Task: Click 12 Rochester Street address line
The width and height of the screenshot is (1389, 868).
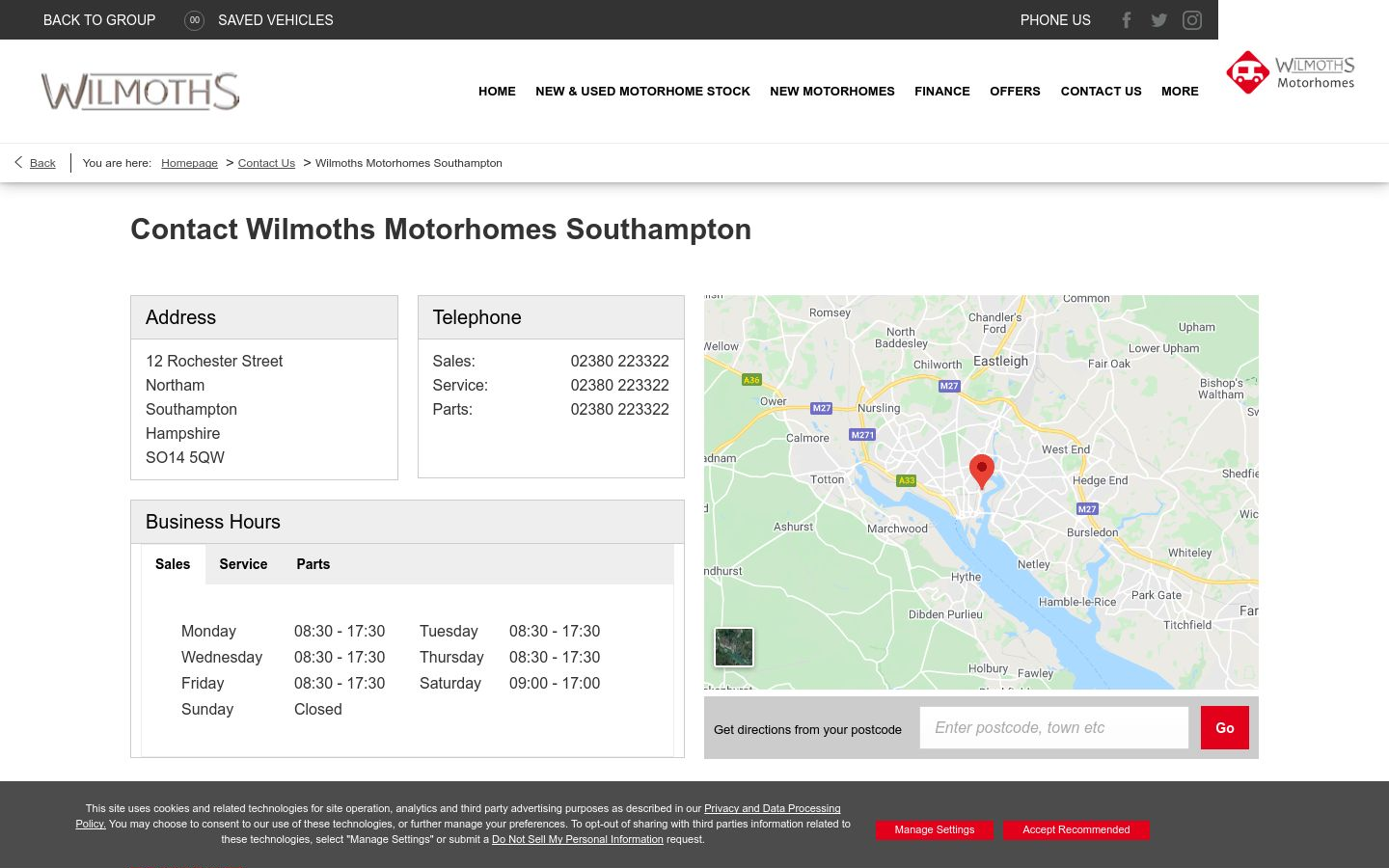Action: [214, 361]
